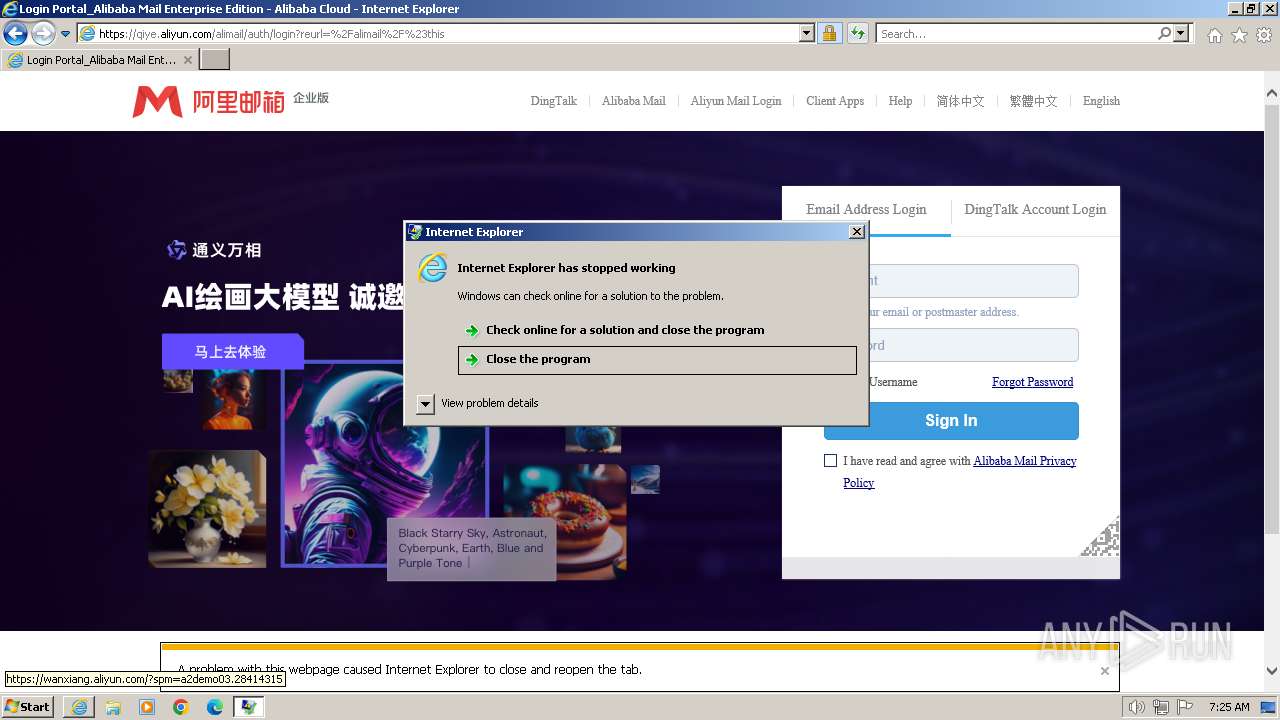
Task: Open a new blank tab
Action: point(215,60)
